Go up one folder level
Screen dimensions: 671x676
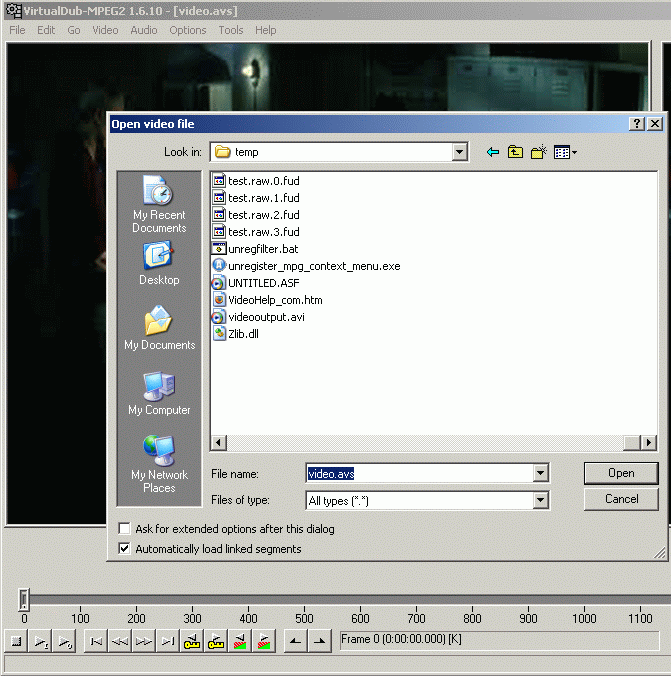tap(515, 152)
